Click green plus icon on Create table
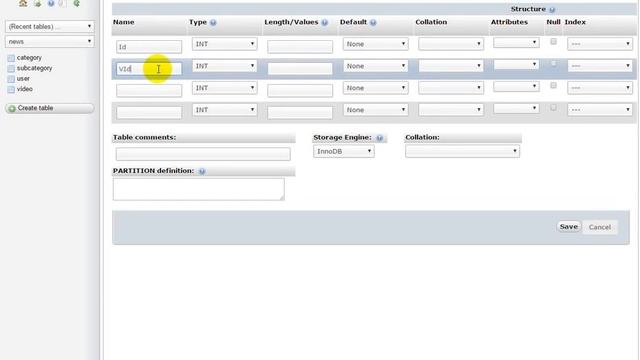This screenshot has width=640, height=360. pyautogui.click(x=12, y=109)
